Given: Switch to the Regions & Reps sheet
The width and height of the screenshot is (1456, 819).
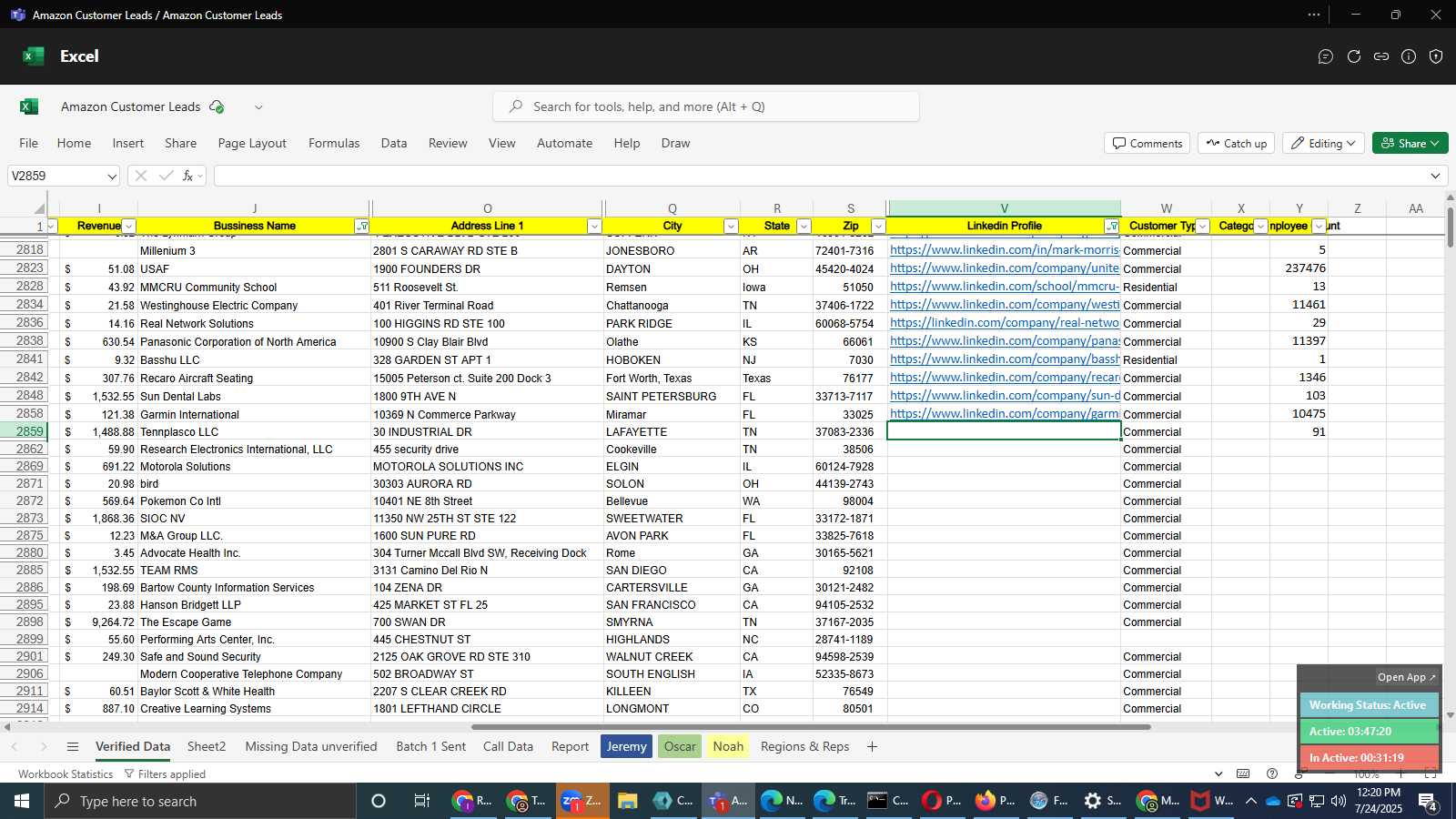Looking at the screenshot, I should click(x=804, y=746).
